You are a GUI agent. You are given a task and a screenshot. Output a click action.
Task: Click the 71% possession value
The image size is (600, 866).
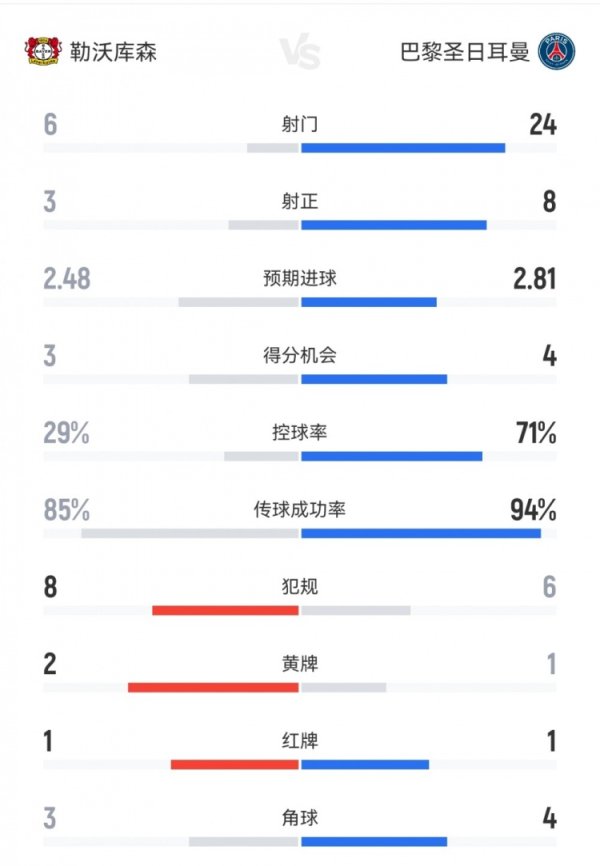[x=534, y=433]
